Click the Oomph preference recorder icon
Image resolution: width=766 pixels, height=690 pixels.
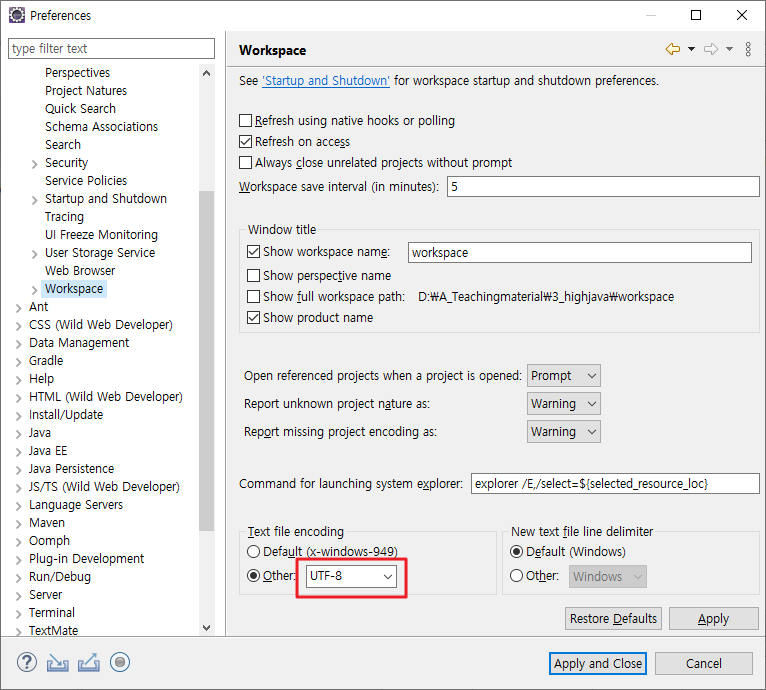[x=120, y=663]
